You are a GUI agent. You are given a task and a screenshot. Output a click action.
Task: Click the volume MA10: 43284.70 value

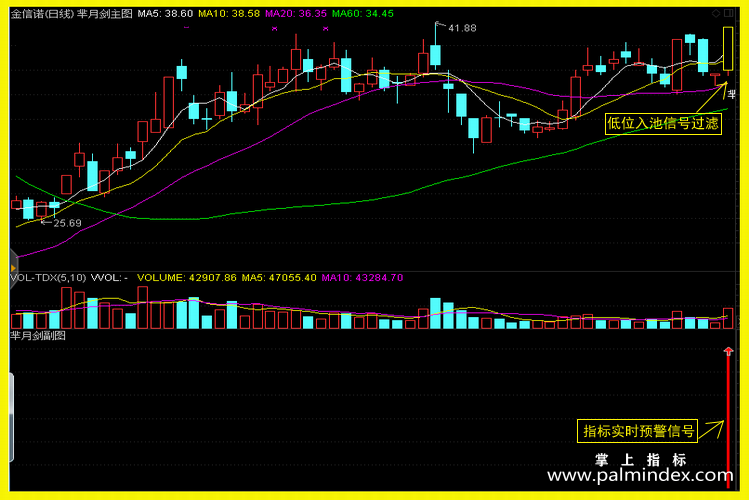[x=362, y=277]
